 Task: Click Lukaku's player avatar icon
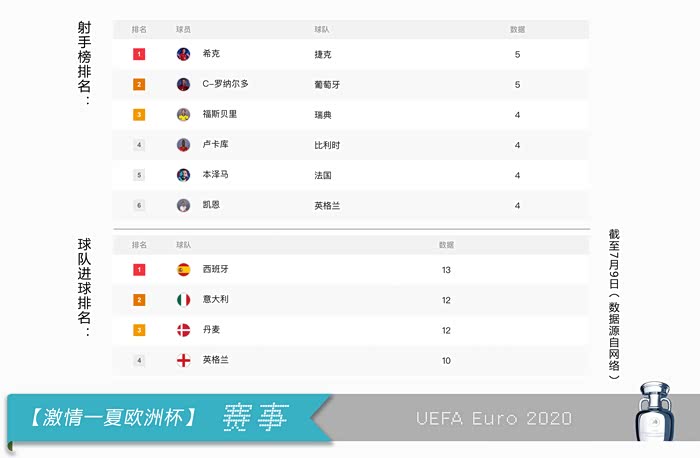(x=183, y=145)
